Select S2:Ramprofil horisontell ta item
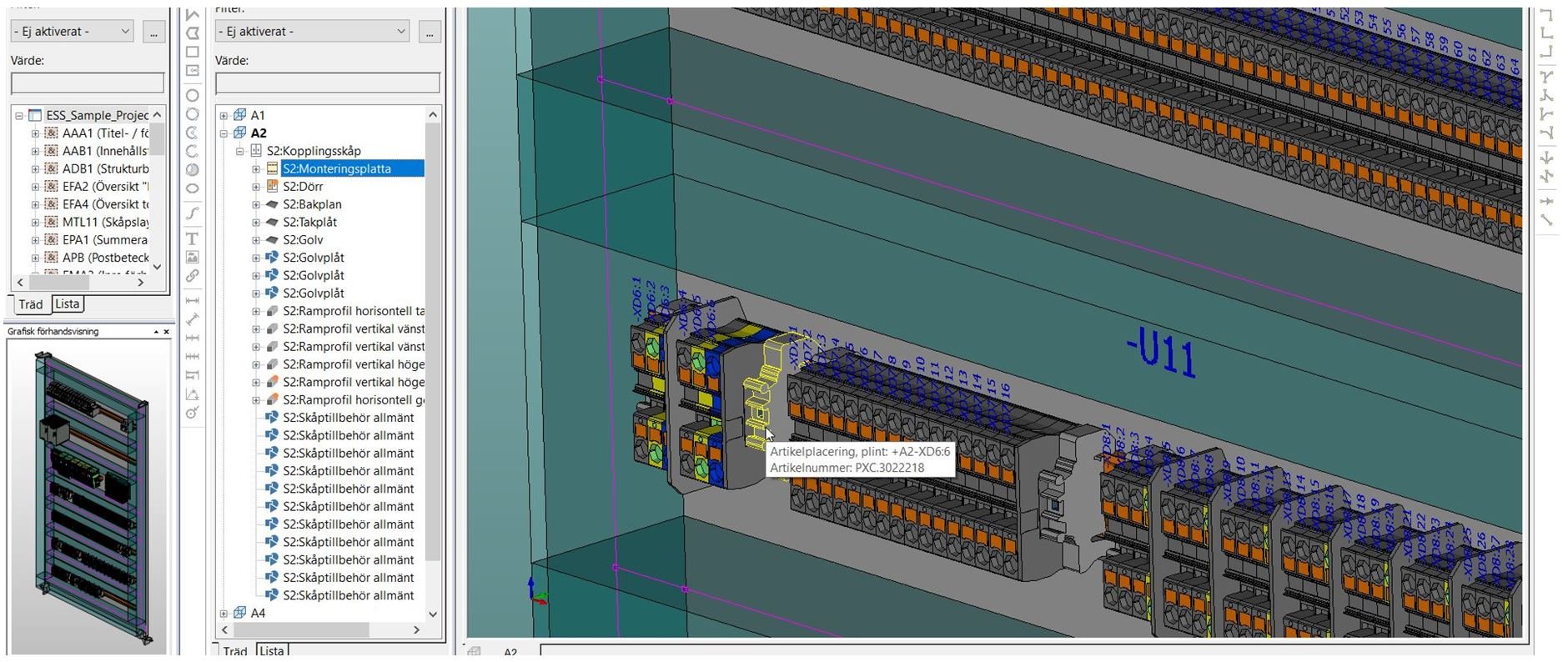The image size is (1568, 662). click(x=353, y=311)
